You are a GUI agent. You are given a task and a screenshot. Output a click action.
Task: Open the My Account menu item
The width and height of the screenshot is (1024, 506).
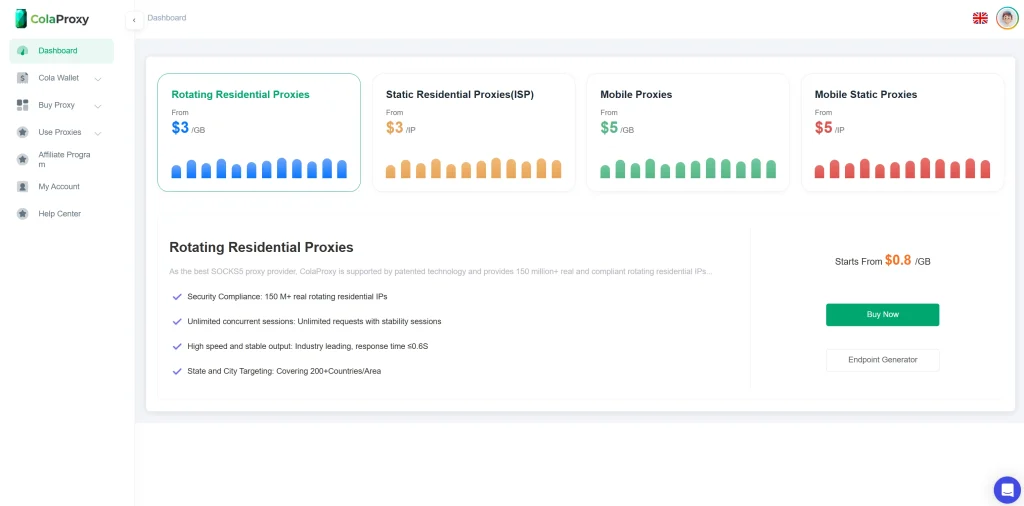tap(61, 187)
